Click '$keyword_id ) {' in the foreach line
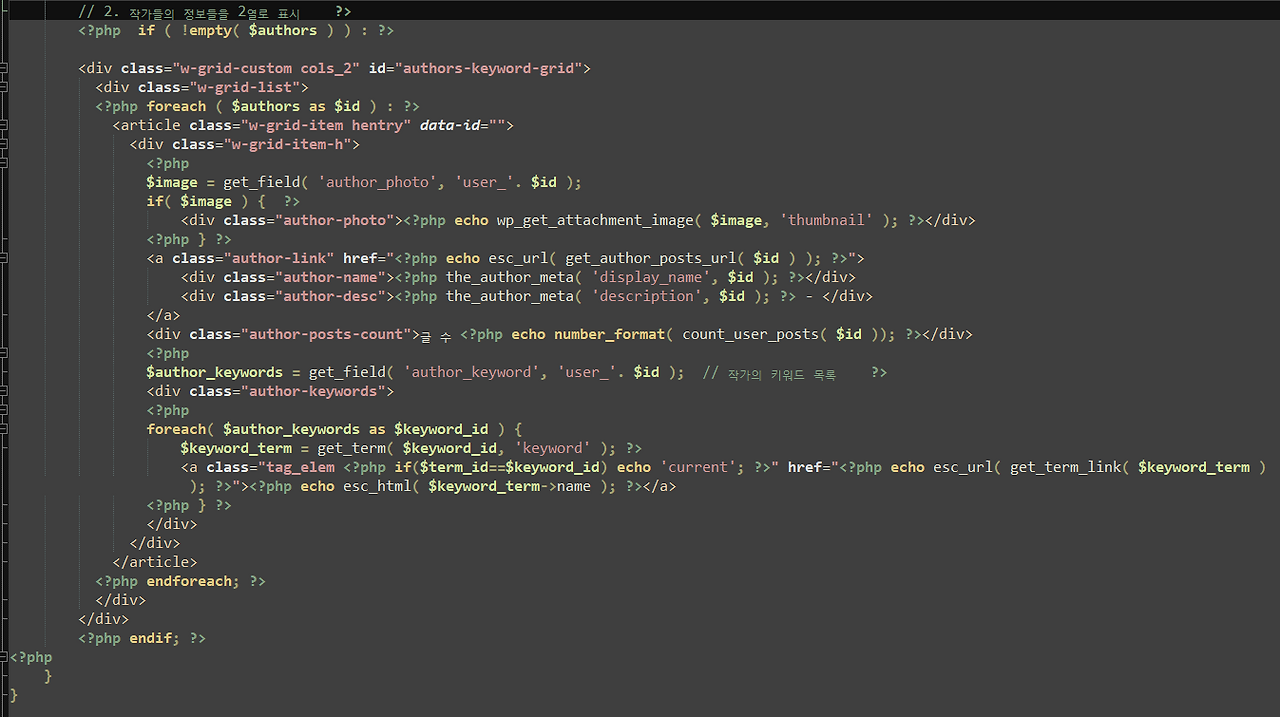The image size is (1280, 717). (x=458, y=429)
